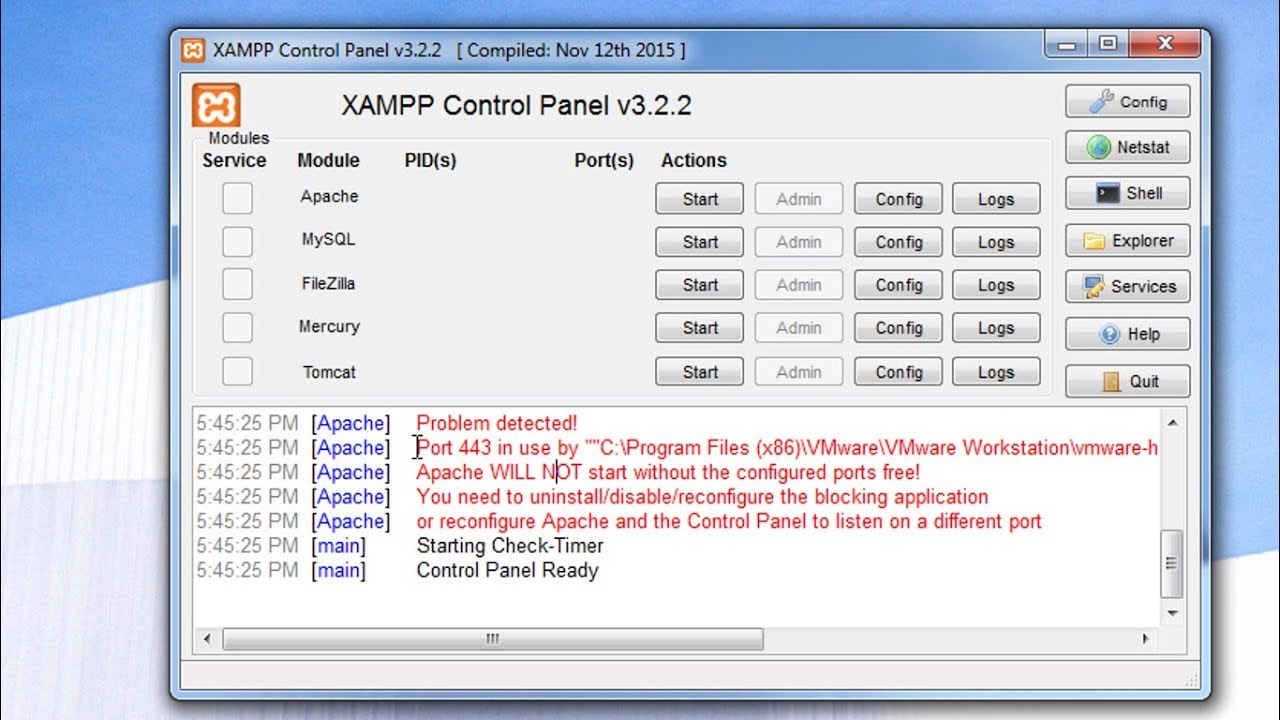Open FileZilla Config button
The height and width of the screenshot is (720, 1280).
[x=898, y=285]
